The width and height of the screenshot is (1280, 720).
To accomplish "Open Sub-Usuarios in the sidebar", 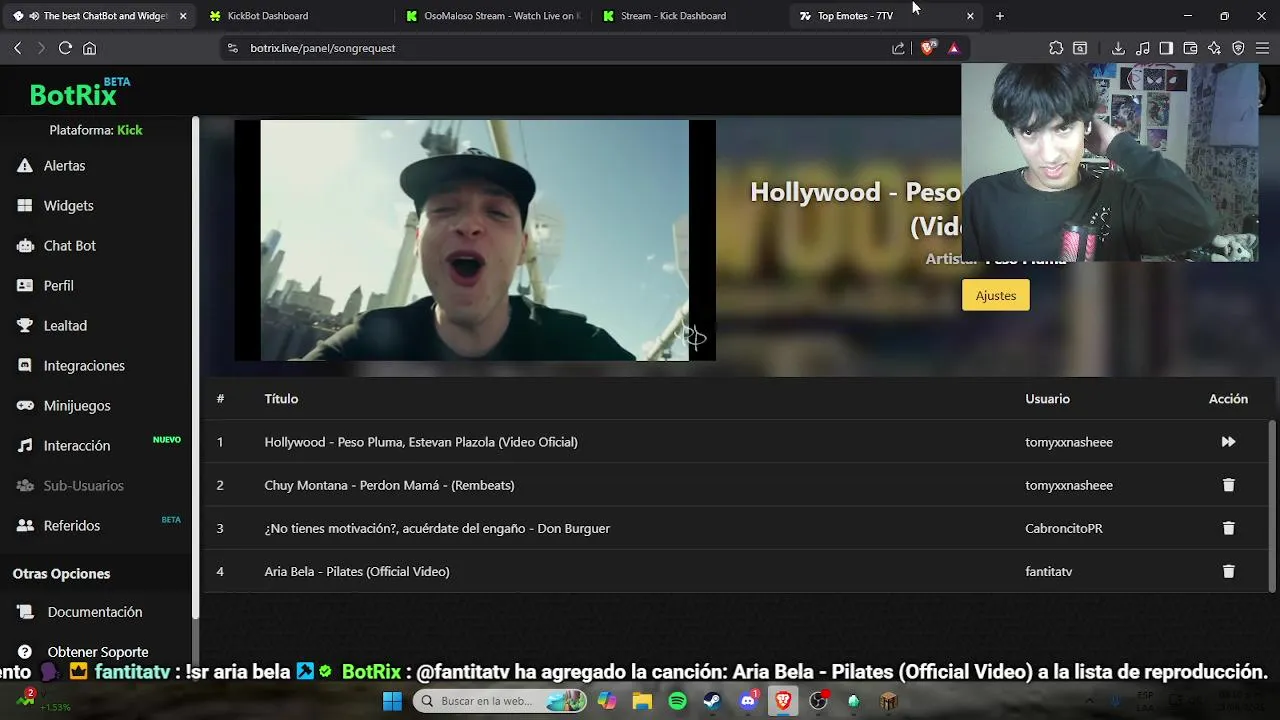I will point(83,486).
